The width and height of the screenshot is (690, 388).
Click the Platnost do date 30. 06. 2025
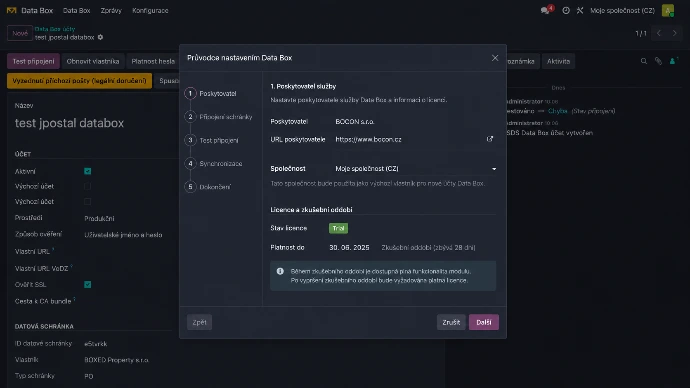click(349, 248)
